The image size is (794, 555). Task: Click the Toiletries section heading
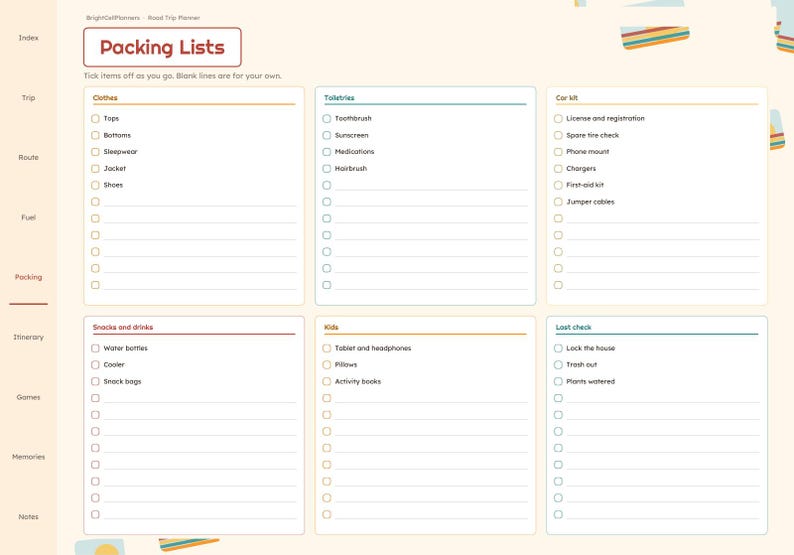(339, 98)
